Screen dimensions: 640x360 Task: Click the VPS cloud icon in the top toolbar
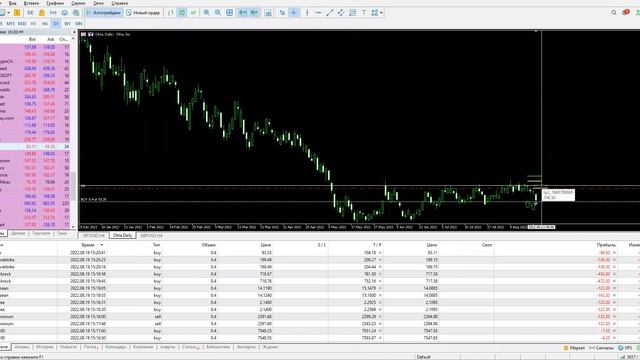click(64, 13)
